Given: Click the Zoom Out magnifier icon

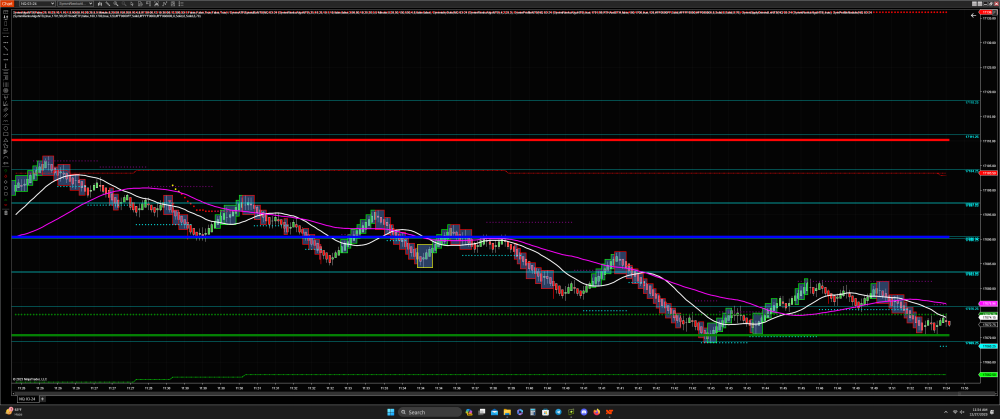Looking at the screenshot, I should coord(123,12).
